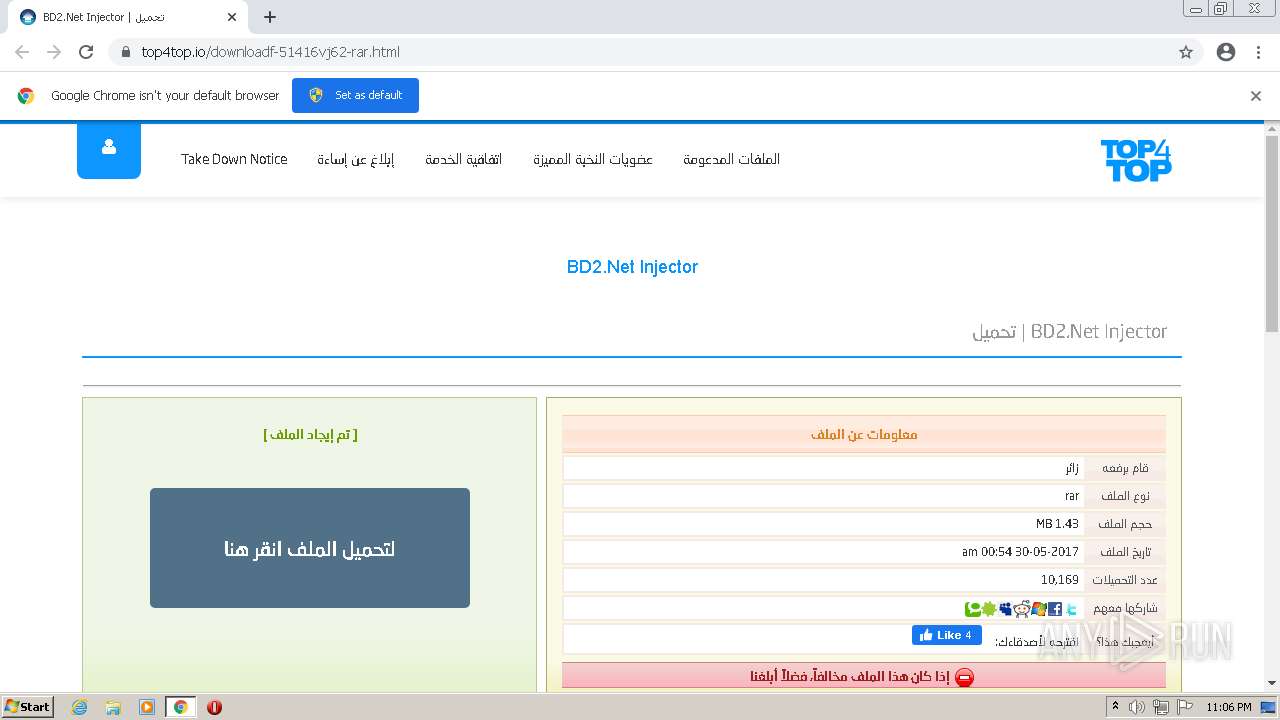Open Windows Explorer folder in taskbar
This screenshot has height=720, width=1280.
tap(113, 707)
